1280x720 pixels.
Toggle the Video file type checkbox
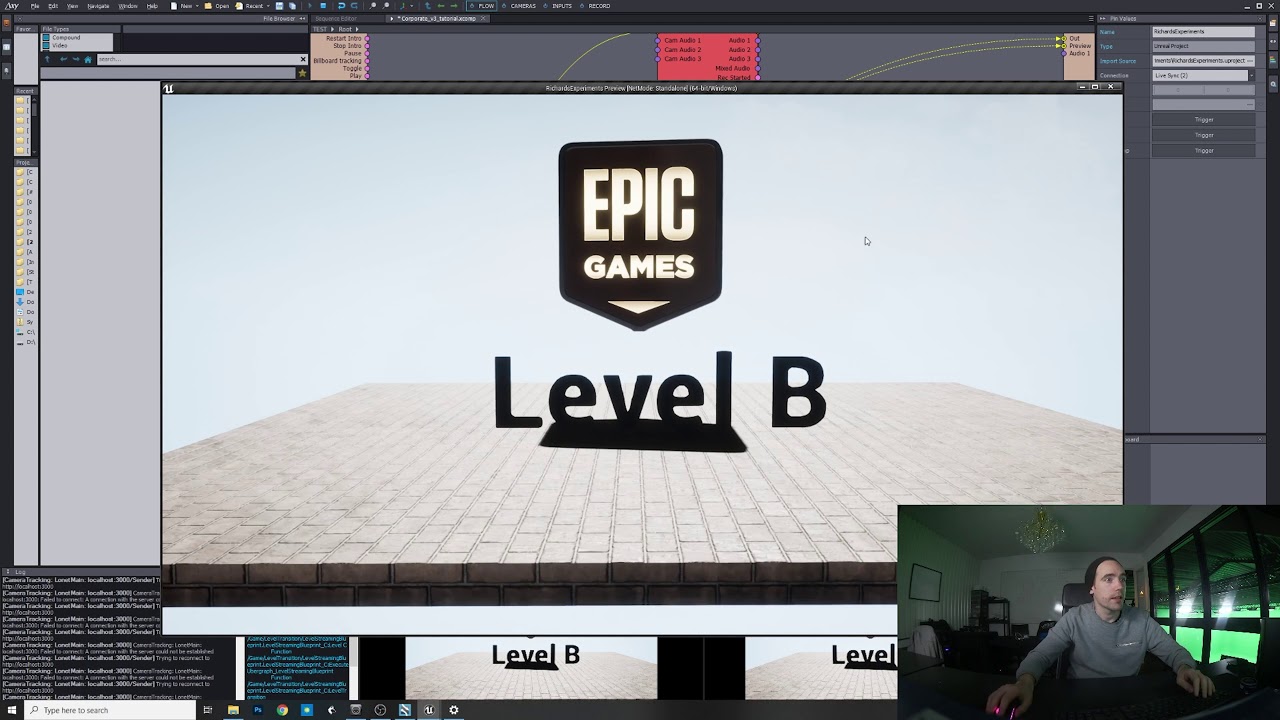point(46,45)
